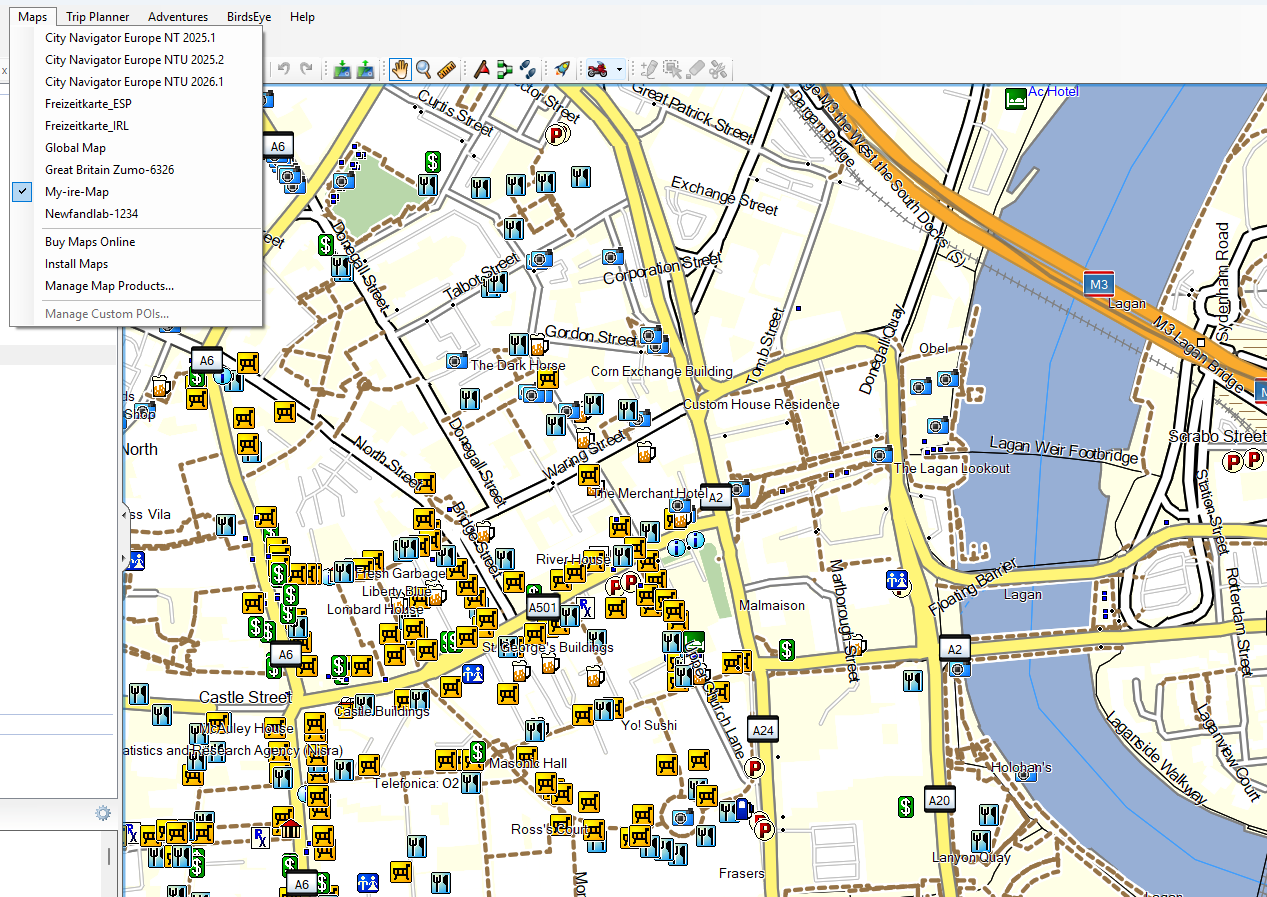The image size is (1267, 897).
Task: Select the Erase tool
Action: [695, 69]
